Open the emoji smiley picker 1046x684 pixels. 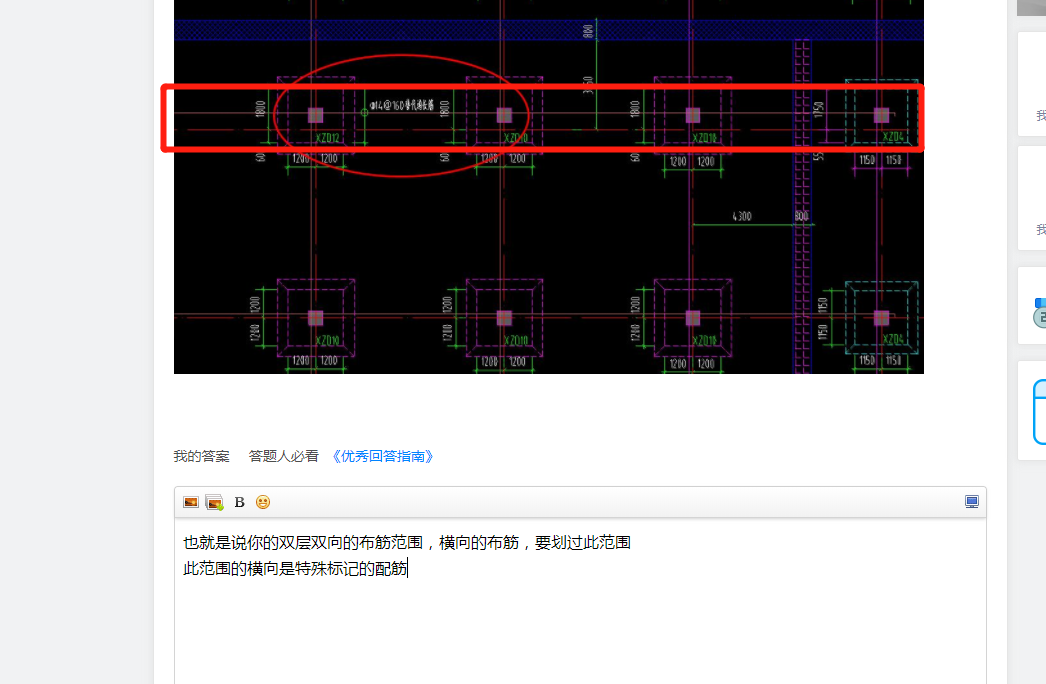click(x=263, y=502)
